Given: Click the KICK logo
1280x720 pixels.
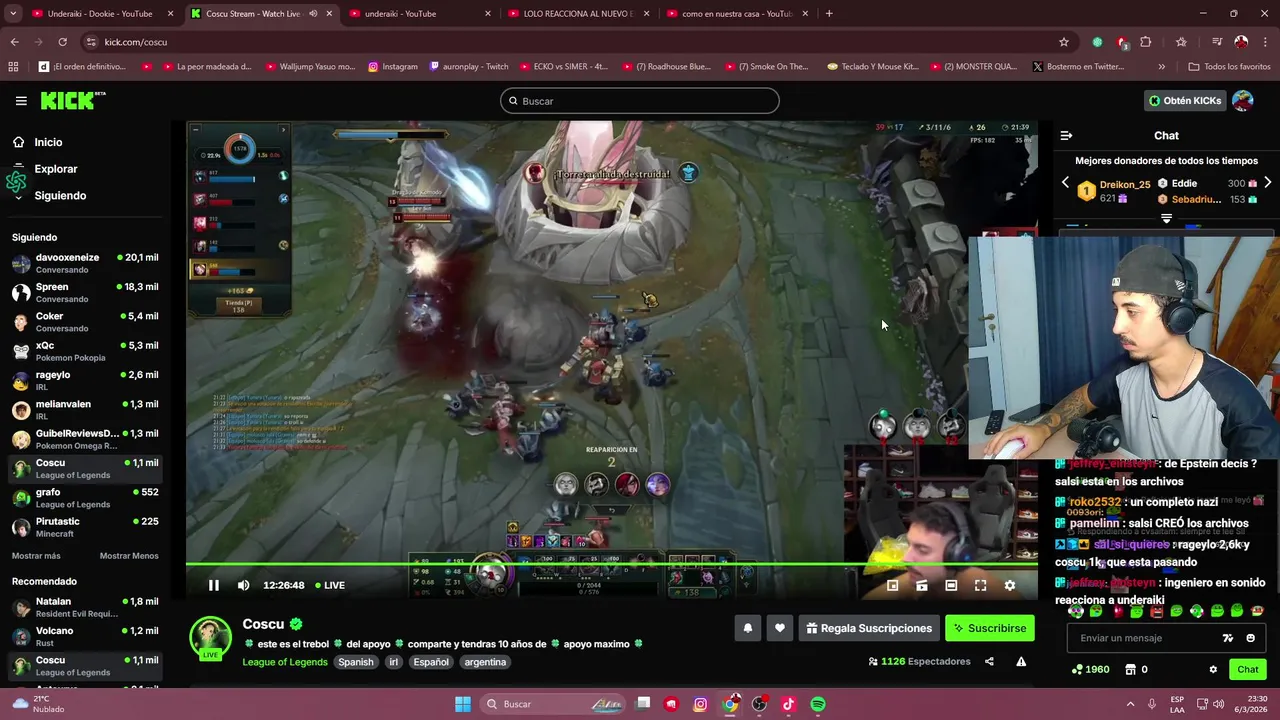Looking at the screenshot, I should 72,100.
